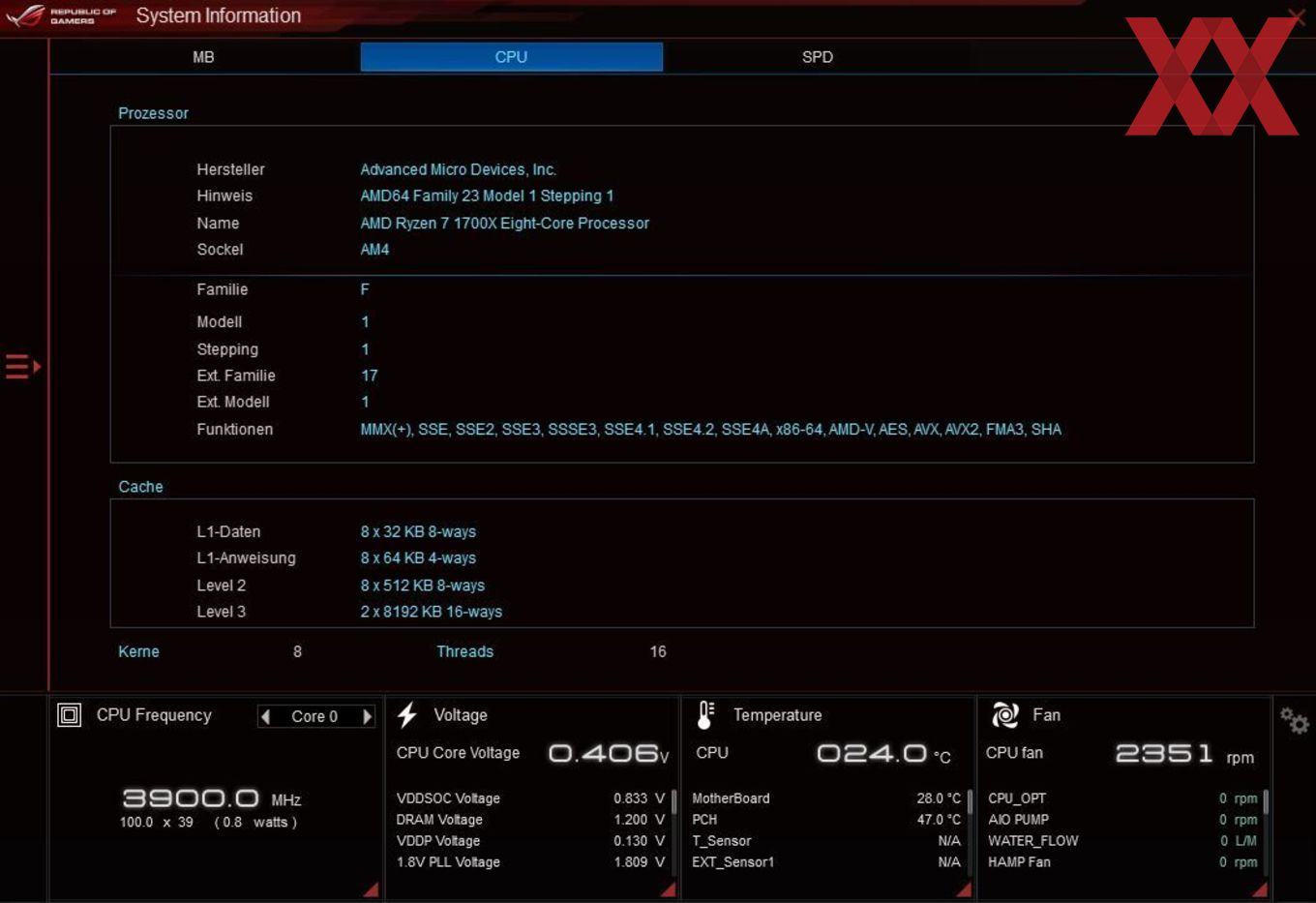Click the '8 x 512 KB 8-ways' value
The image size is (1316, 903).
[x=422, y=586]
